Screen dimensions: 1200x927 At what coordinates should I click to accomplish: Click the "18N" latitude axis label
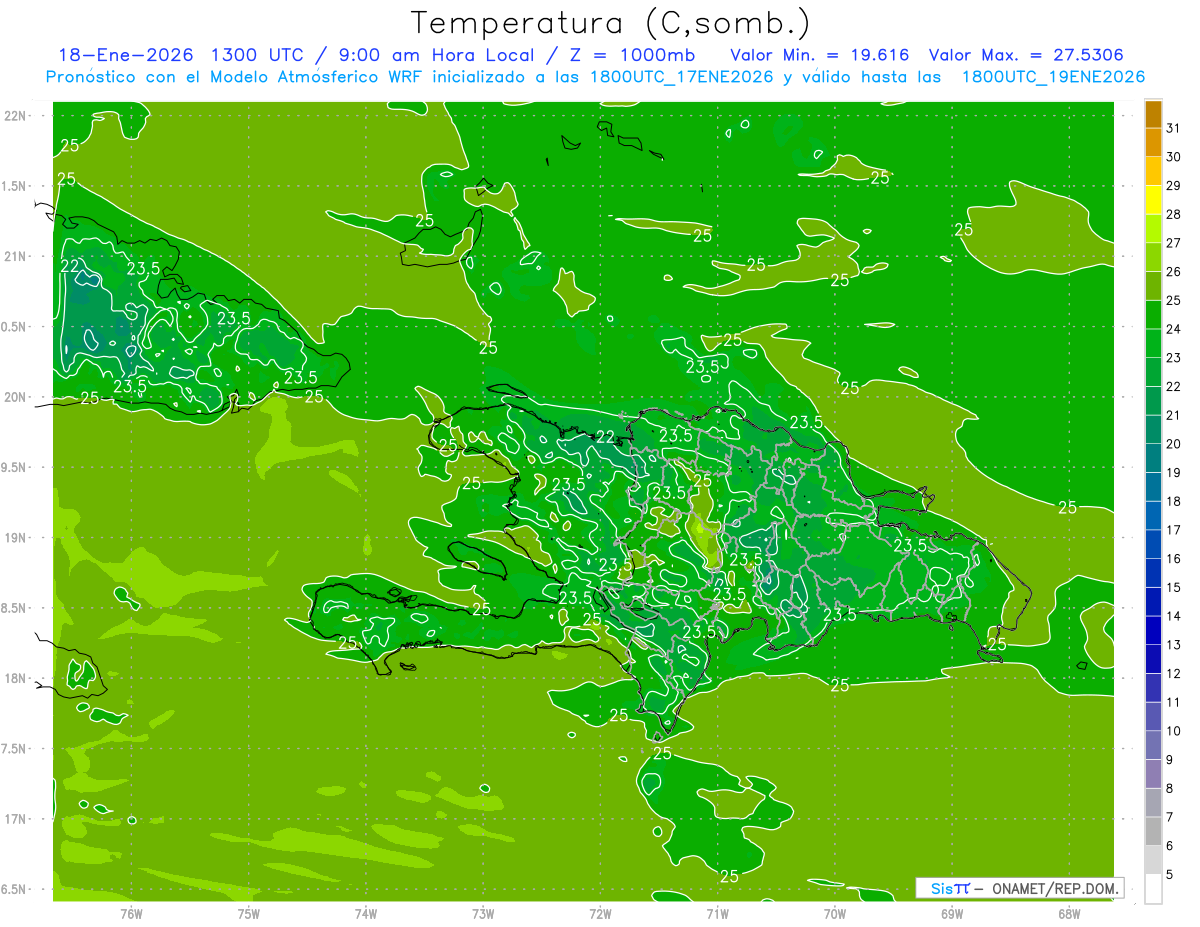point(15,678)
